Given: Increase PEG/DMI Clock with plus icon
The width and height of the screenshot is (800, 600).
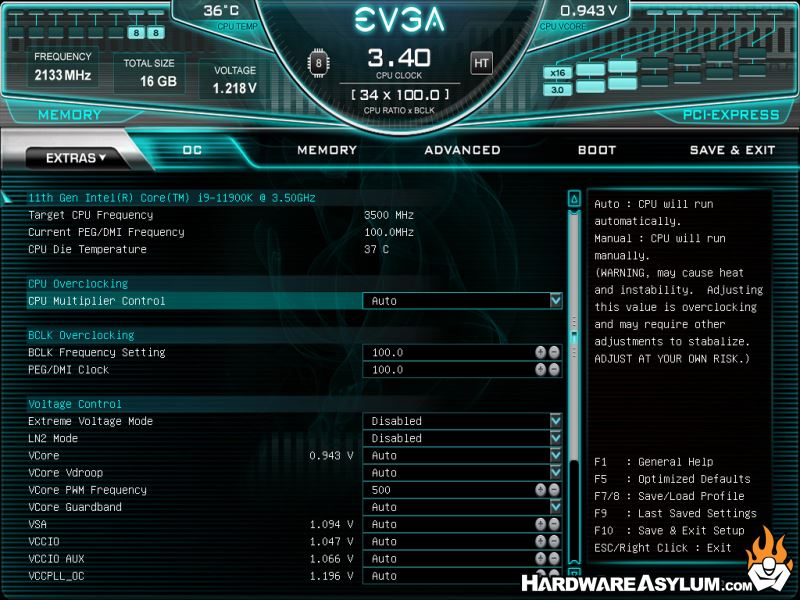Looking at the screenshot, I should coord(541,369).
